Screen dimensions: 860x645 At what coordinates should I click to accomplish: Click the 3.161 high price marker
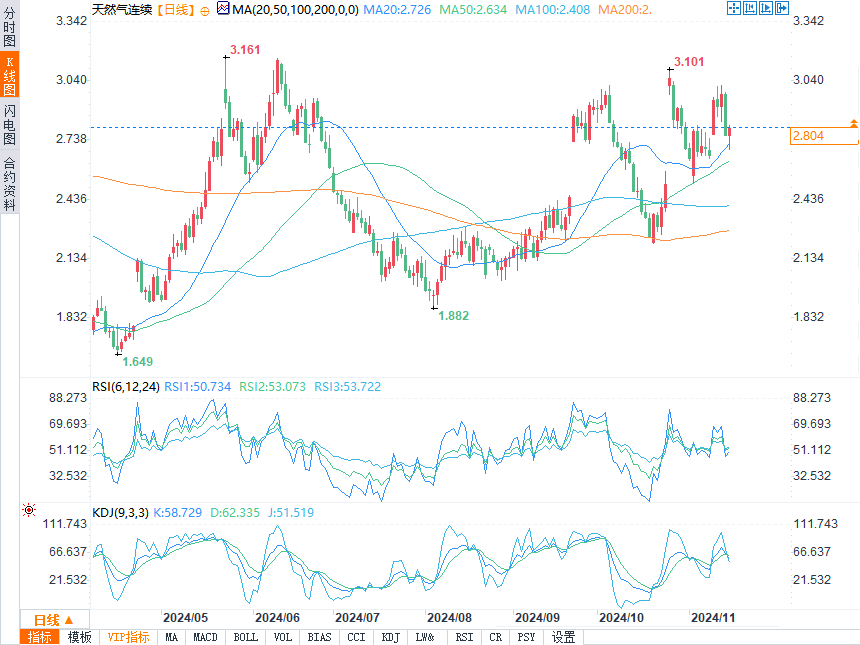245,50
